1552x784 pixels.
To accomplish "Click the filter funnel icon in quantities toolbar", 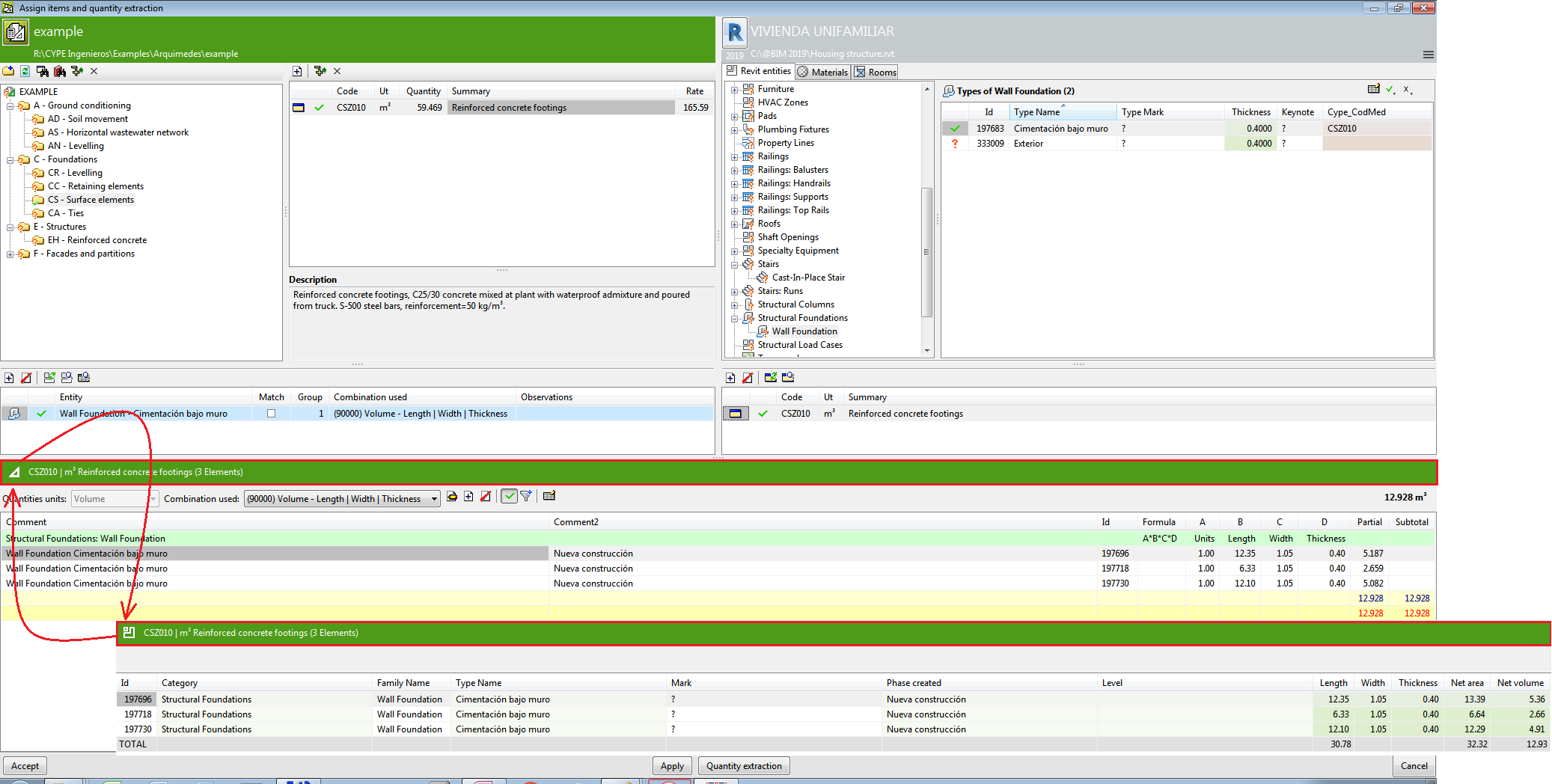I will tap(526, 496).
